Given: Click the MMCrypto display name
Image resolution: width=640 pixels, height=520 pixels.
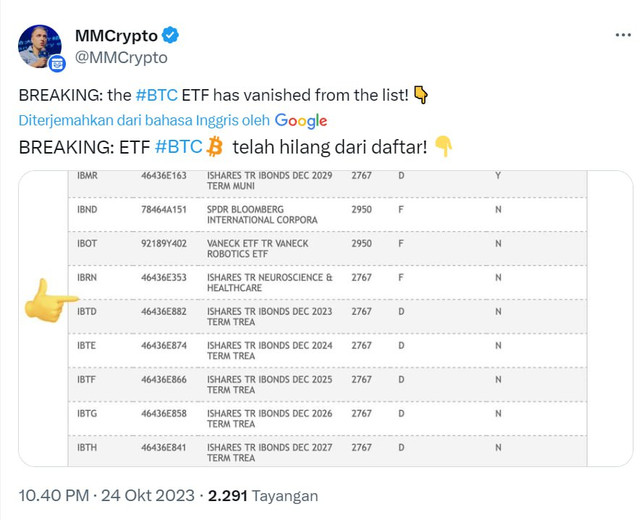Looking at the screenshot, I should [116, 36].
